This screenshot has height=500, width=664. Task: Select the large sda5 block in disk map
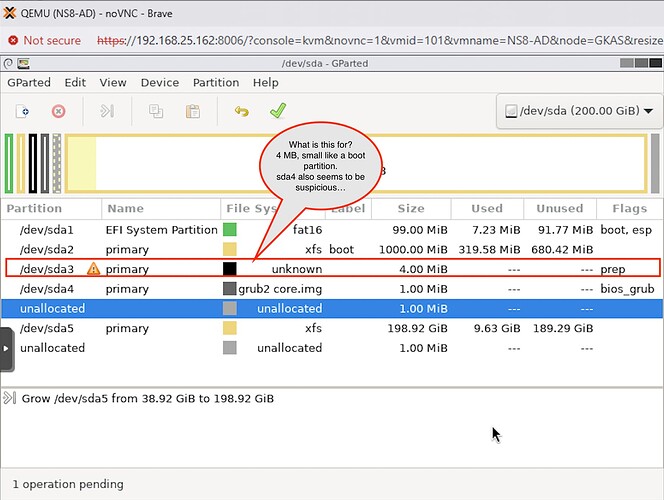(x=356, y=163)
